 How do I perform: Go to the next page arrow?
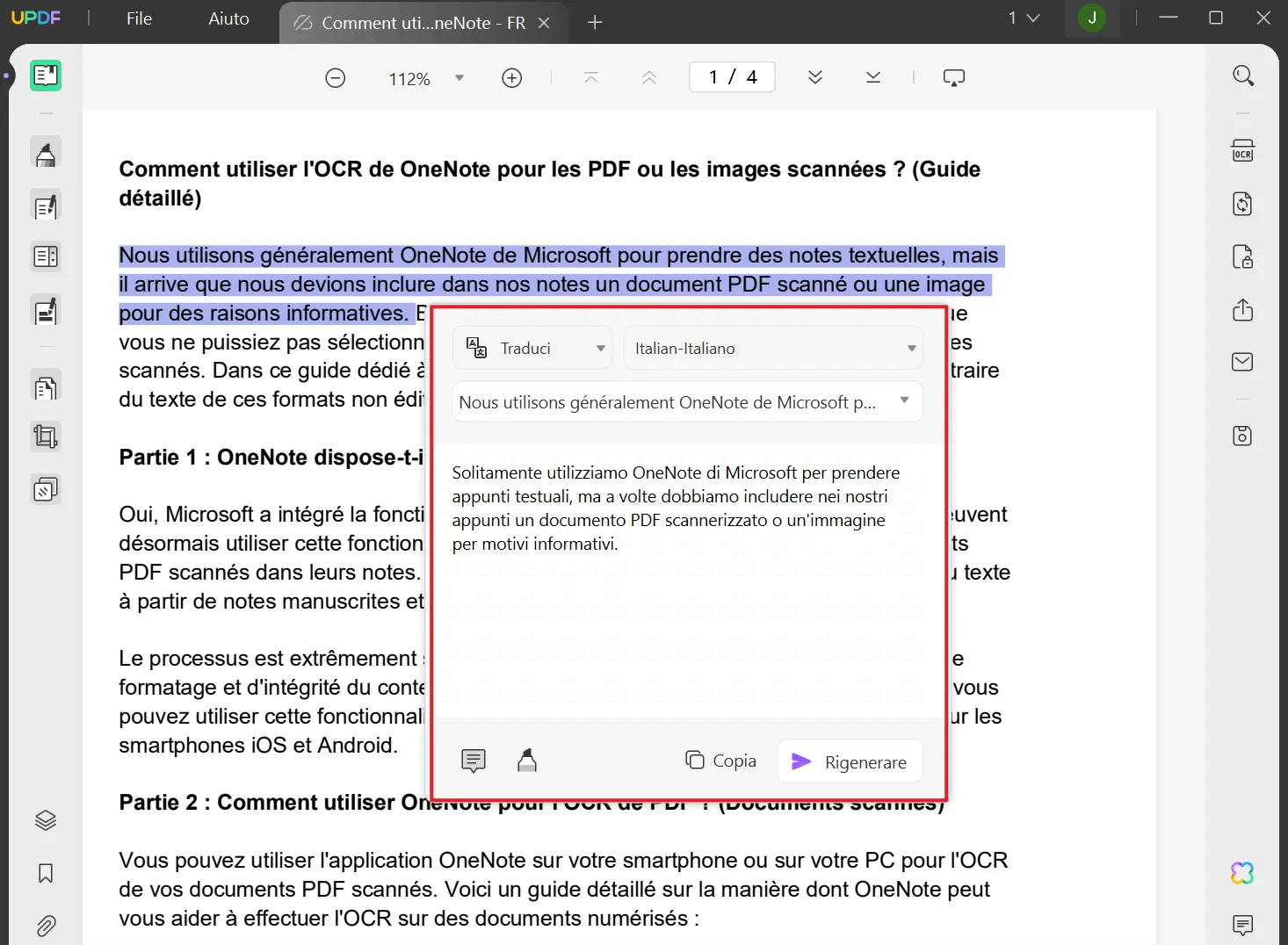(815, 77)
